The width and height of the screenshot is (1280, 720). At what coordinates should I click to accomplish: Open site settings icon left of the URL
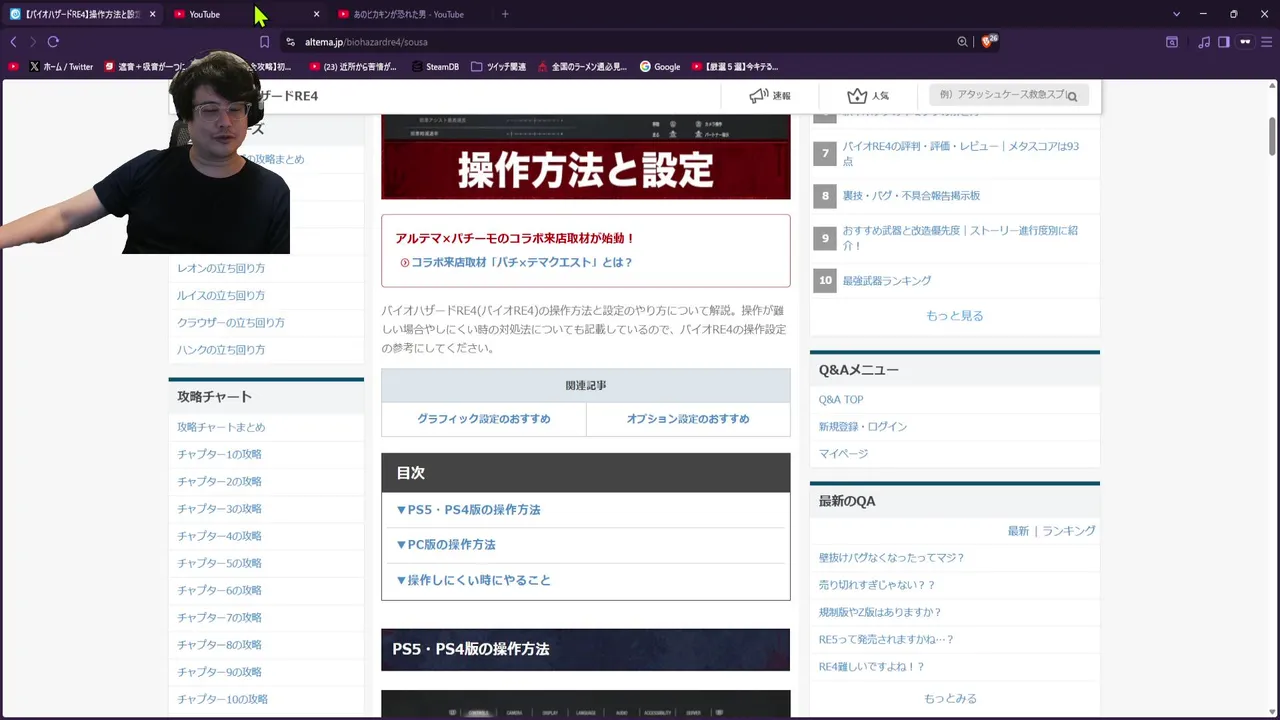(290, 42)
